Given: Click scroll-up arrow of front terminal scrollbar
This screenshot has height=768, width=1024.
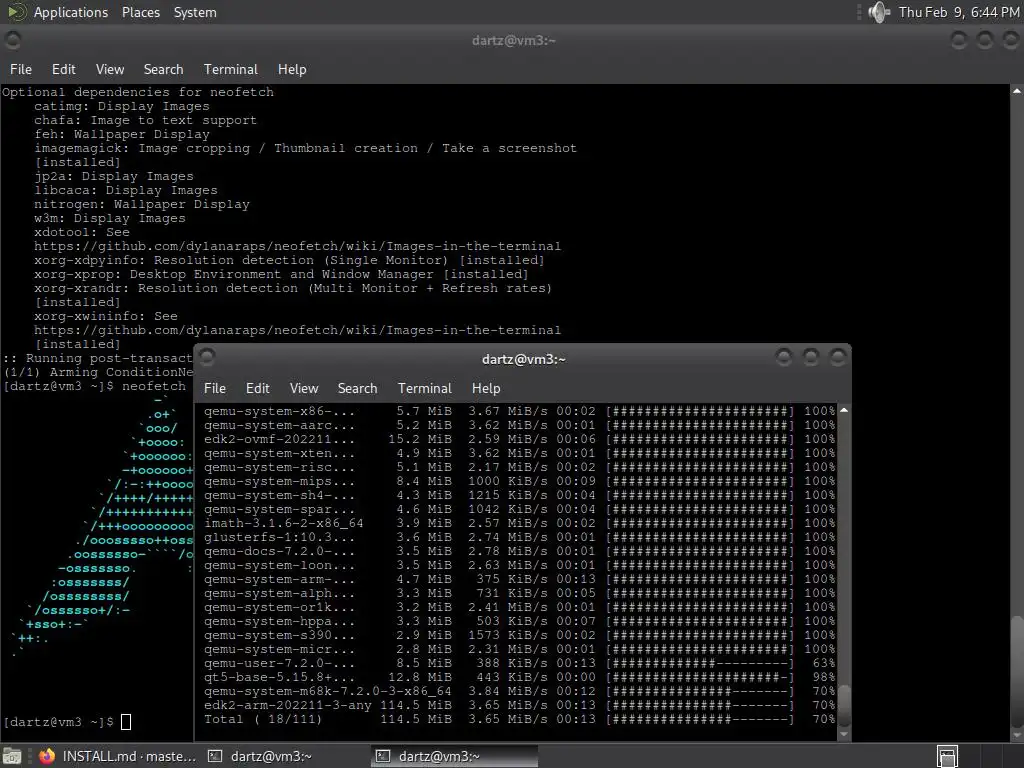Looking at the screenshot, I should point(844,410).
